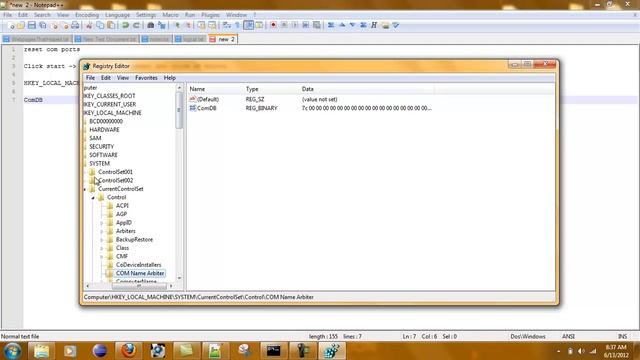
Task: Open Windows Explorer from the taskbar
Action: pyautogui.click(x=41, y=351)
